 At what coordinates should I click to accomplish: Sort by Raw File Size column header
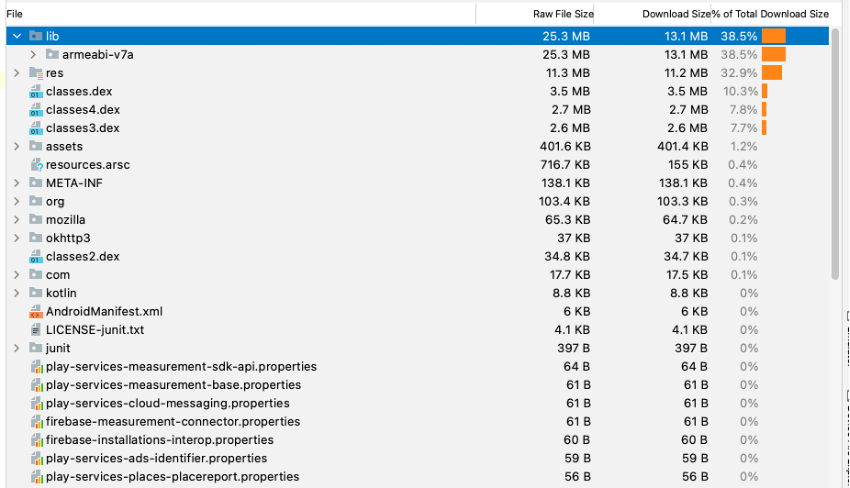pyautogui.click(x=535, y=14)
